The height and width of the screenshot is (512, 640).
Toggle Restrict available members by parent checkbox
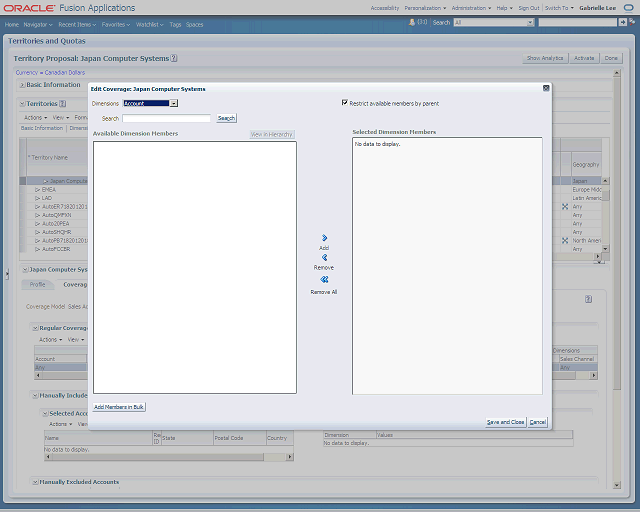point(345,102)
